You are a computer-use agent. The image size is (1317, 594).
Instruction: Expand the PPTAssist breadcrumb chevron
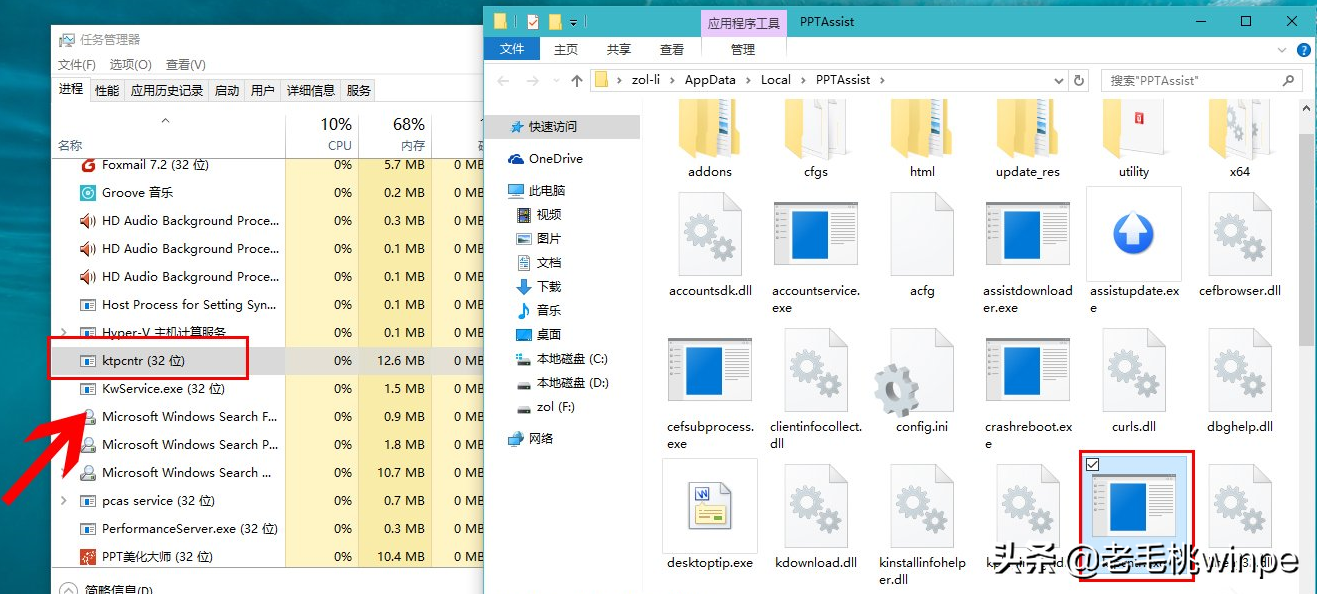tap(884, 80)
